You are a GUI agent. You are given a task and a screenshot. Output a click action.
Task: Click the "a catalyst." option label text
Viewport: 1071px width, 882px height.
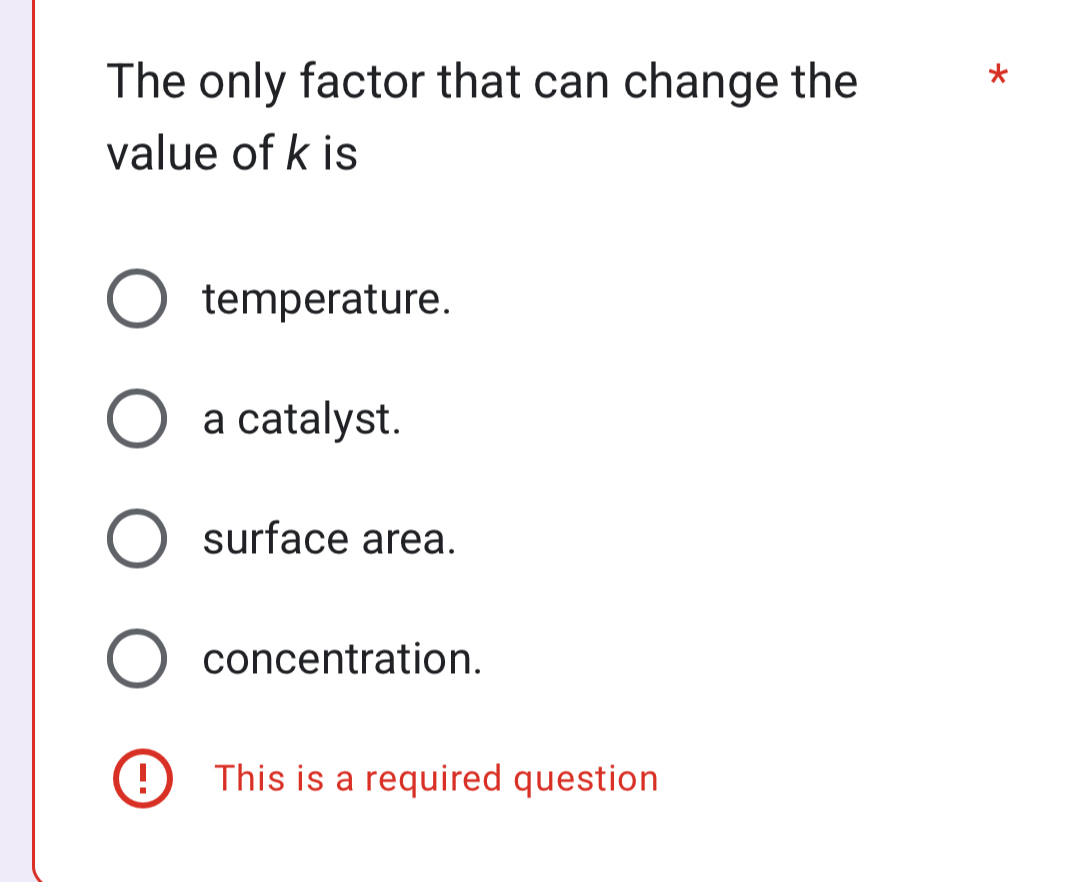pos(301,419)
